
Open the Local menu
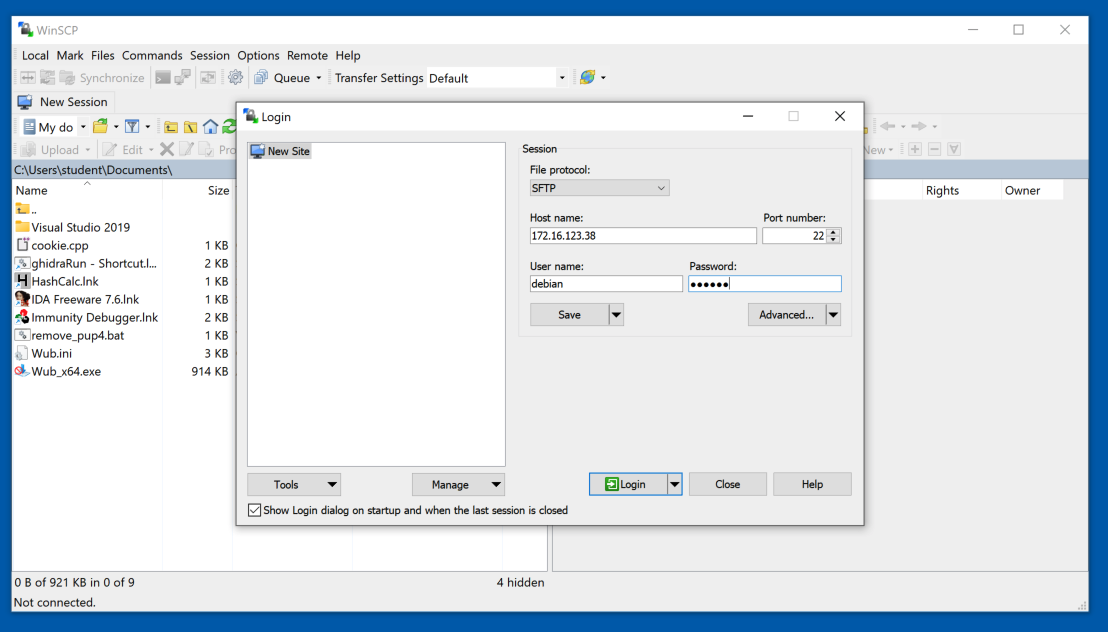tap(35, 55)
